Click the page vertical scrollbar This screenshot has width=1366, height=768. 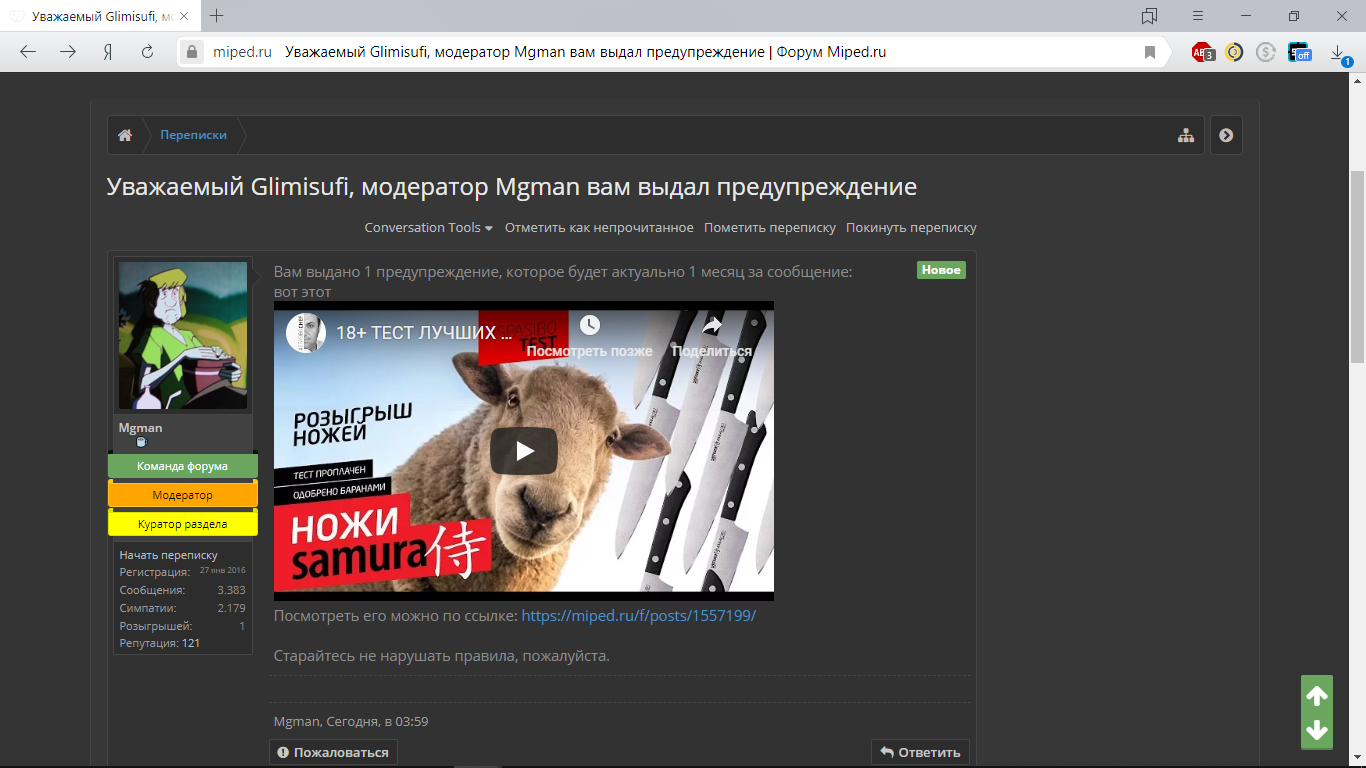tap(1357, 265)
